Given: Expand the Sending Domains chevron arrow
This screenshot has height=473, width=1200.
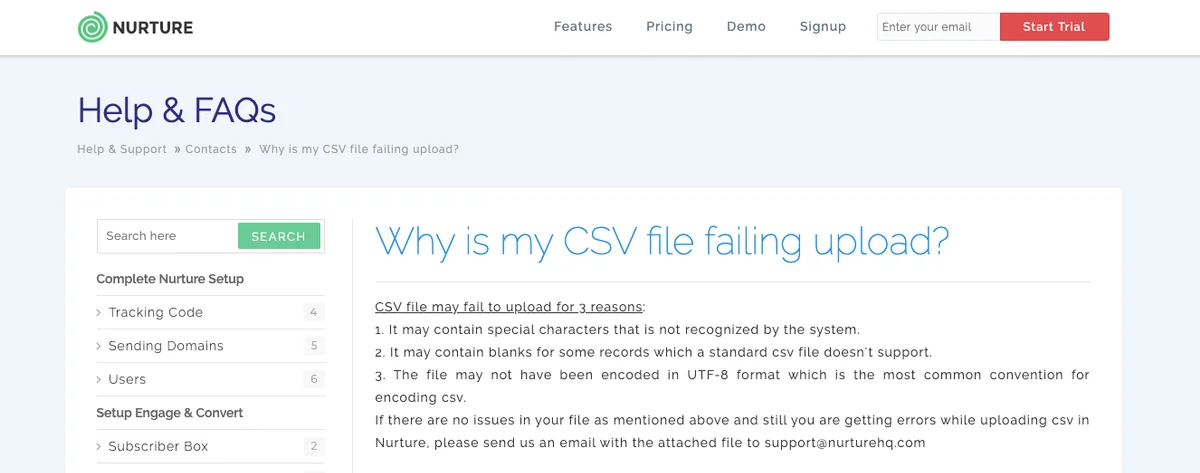Looking at the screenshot, I should tap(99, 346).
